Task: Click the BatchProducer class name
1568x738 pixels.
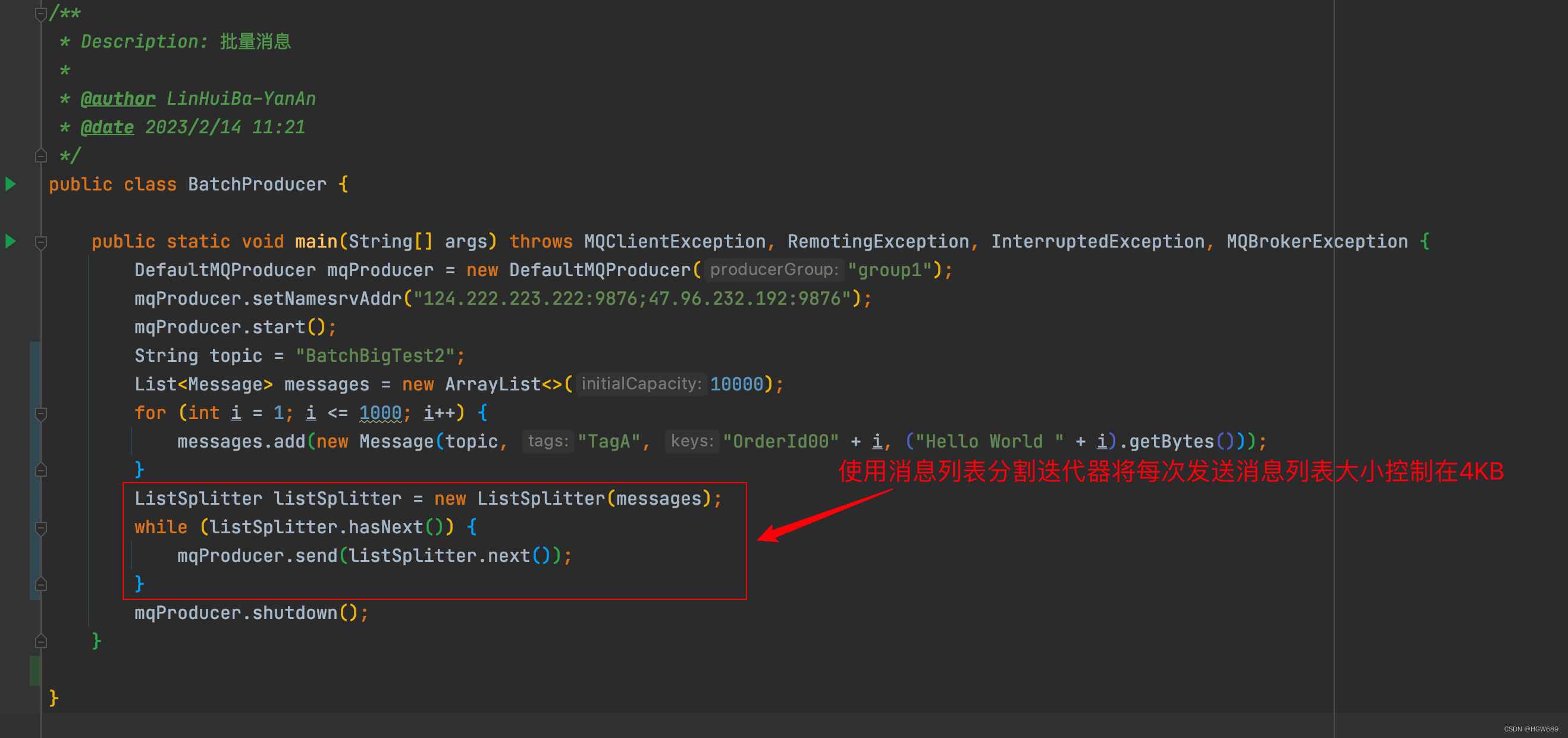Action: click(x=257, y=185)
